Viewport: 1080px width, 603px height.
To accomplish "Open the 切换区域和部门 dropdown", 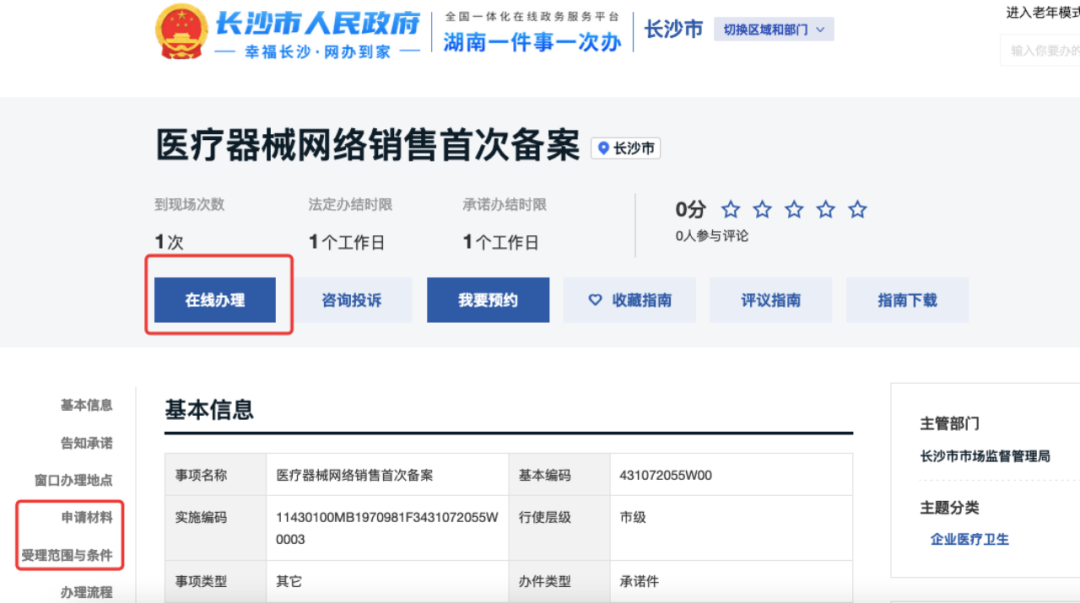I will tap(773, 28).
